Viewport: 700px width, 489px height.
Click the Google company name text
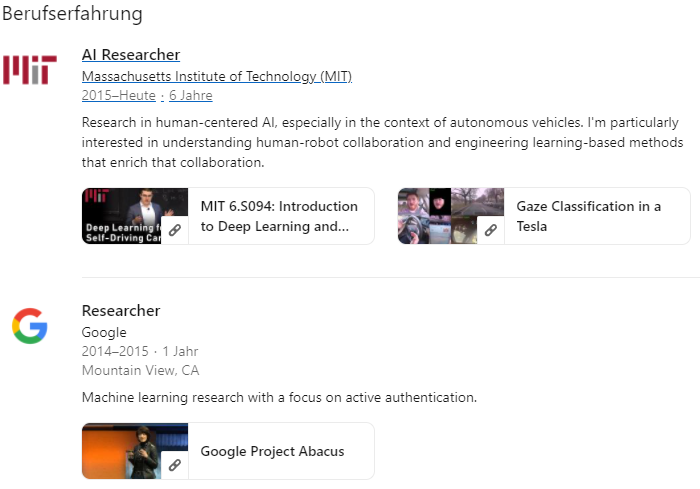click(x=104, y=332)
